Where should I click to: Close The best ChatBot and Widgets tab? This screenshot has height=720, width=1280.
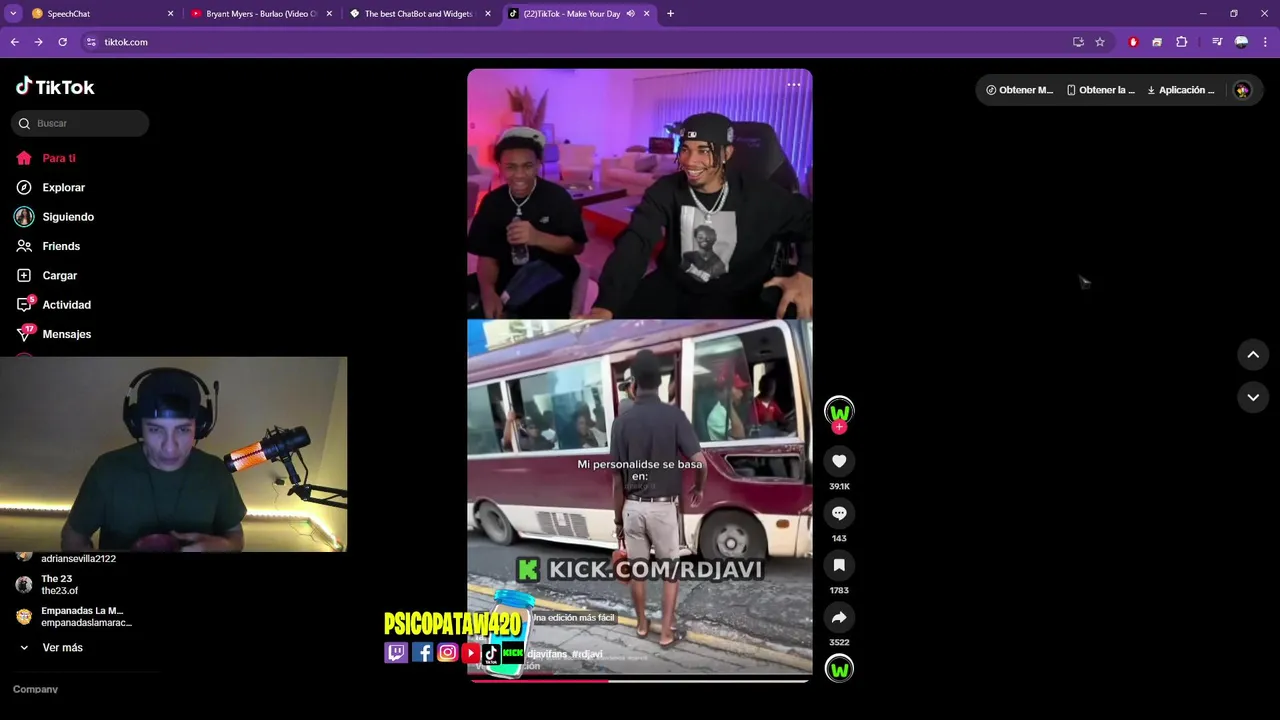tap(488, 14)
